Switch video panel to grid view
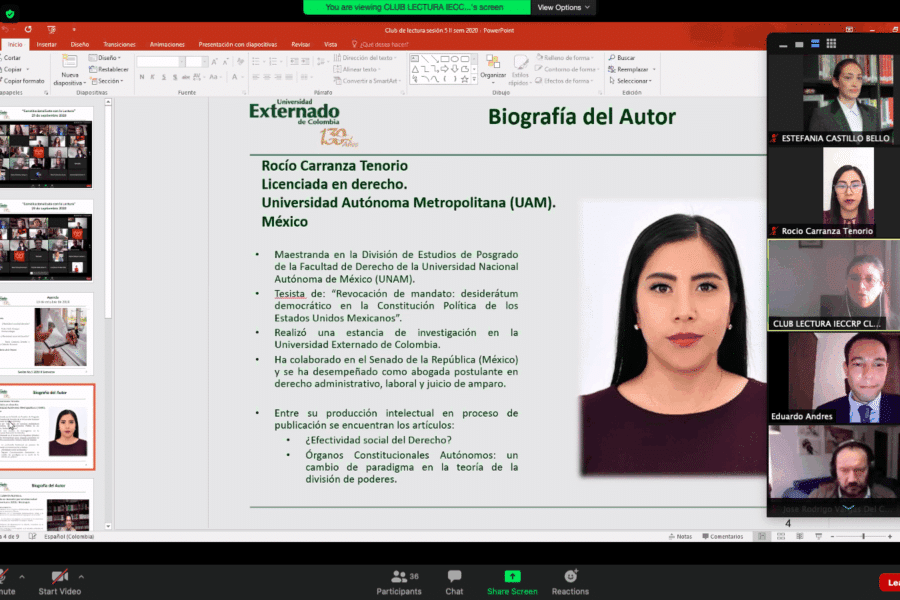 (831, 44)
